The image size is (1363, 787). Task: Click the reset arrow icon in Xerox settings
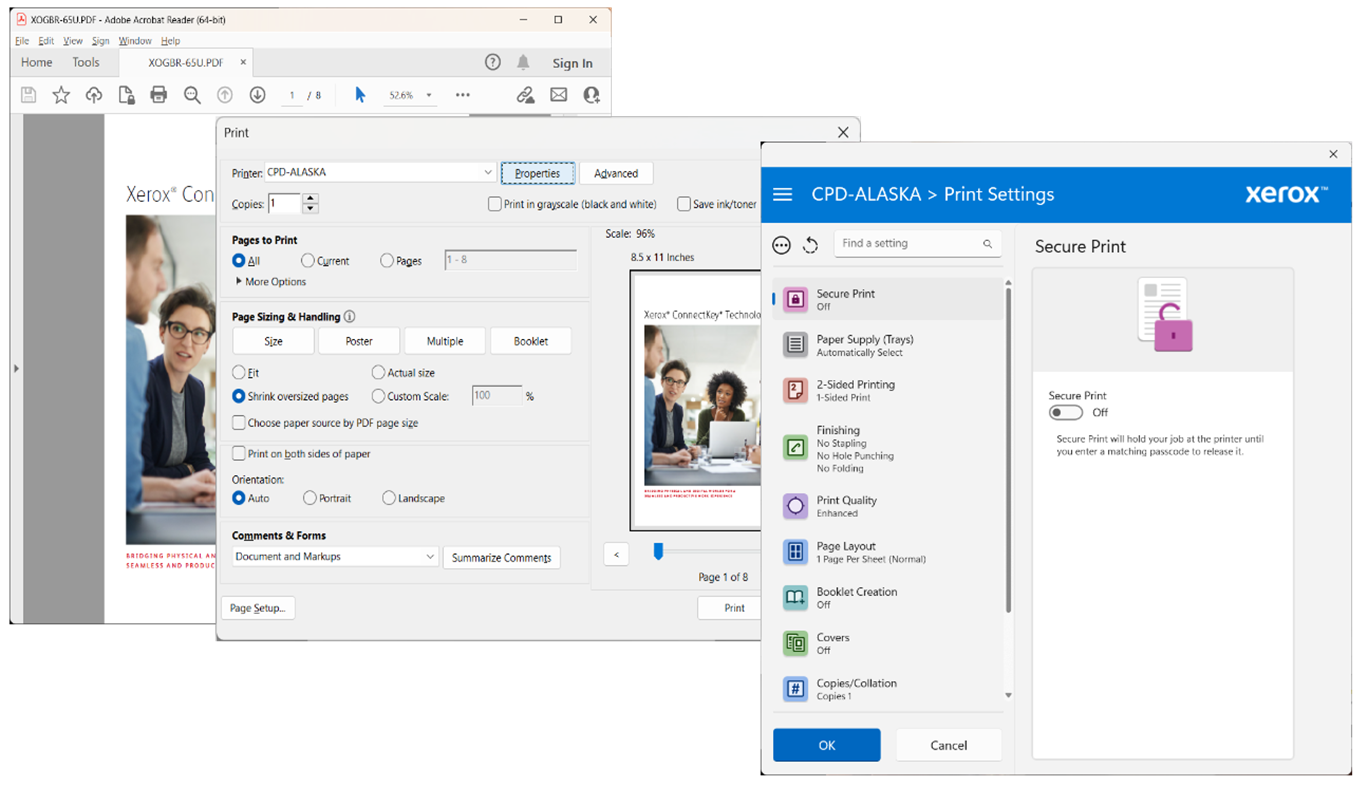tap(810, 245)
